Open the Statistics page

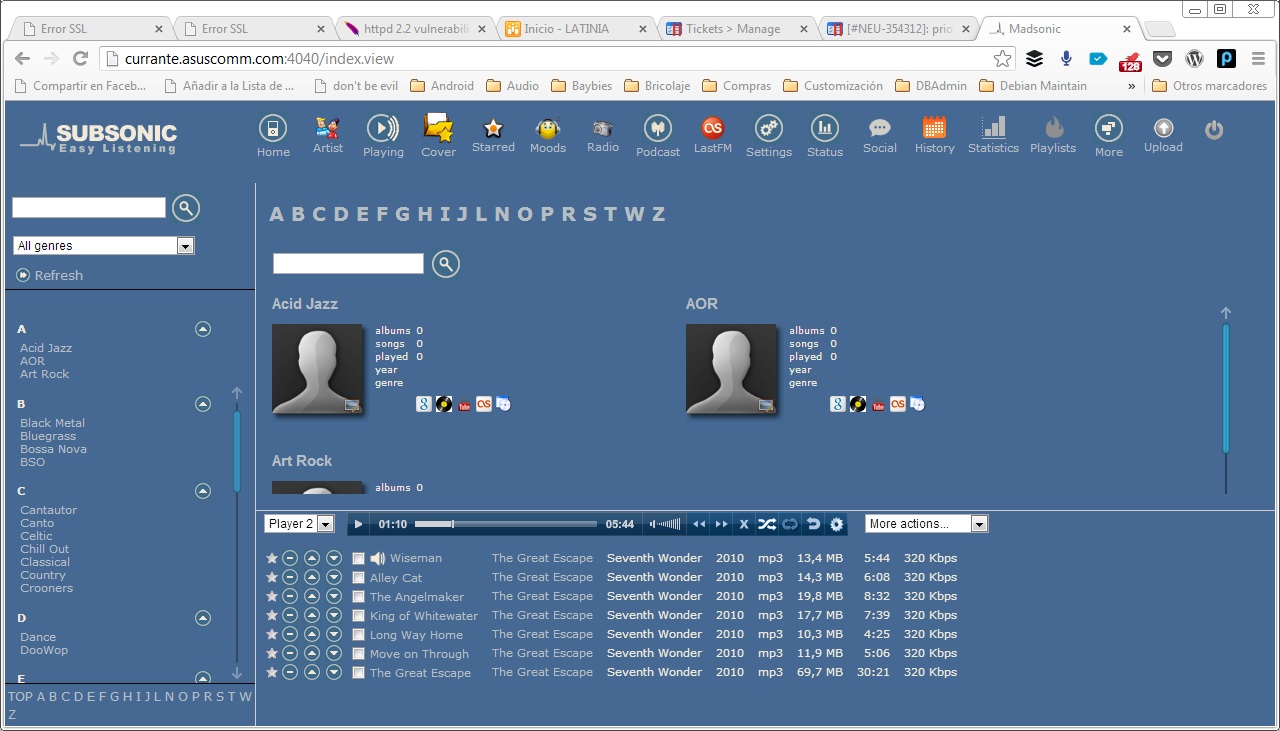click(993, 135)
